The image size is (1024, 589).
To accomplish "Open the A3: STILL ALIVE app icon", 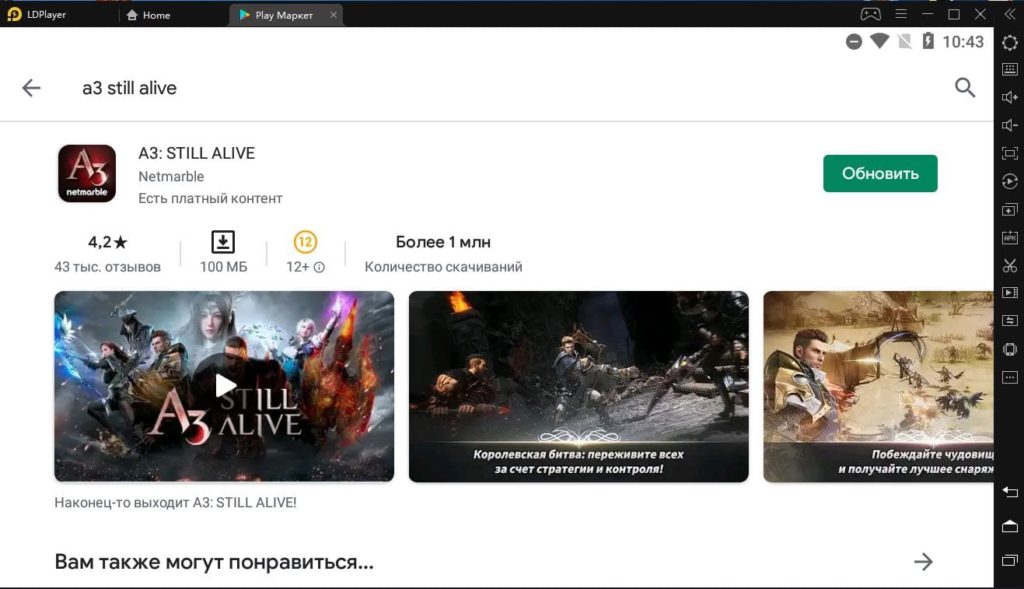I will 87,174.
